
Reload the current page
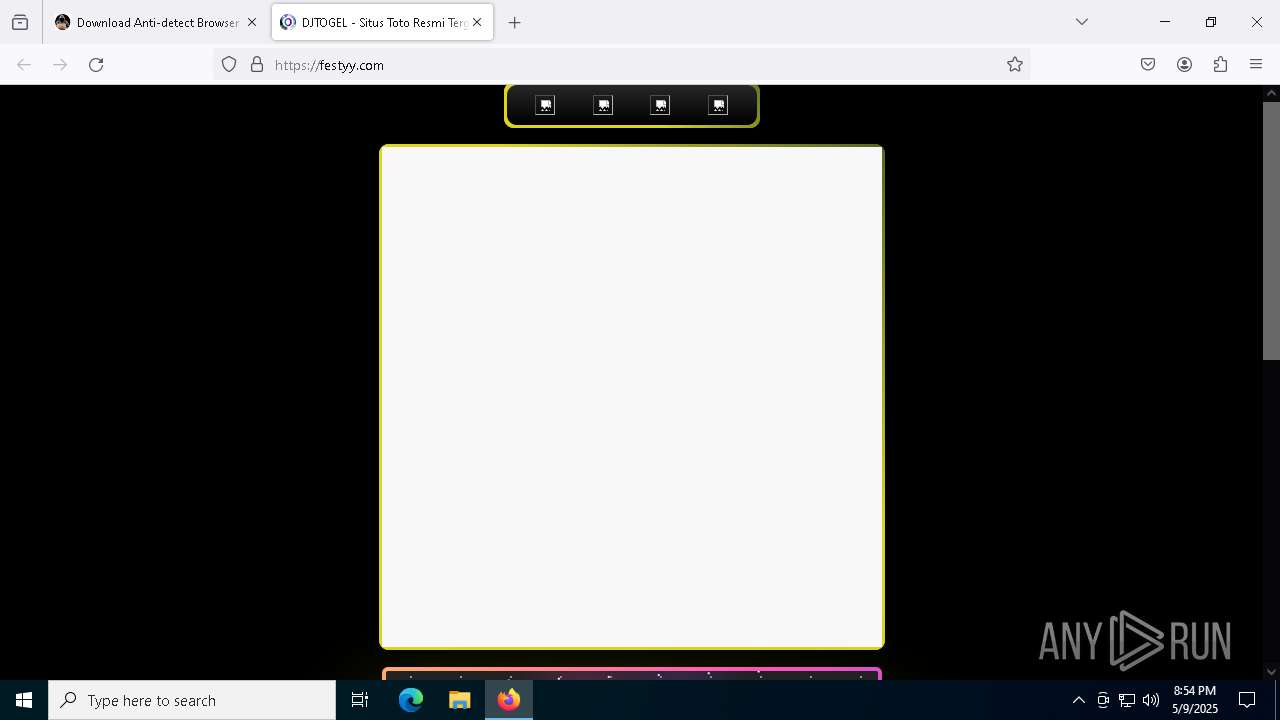(96, 64)
